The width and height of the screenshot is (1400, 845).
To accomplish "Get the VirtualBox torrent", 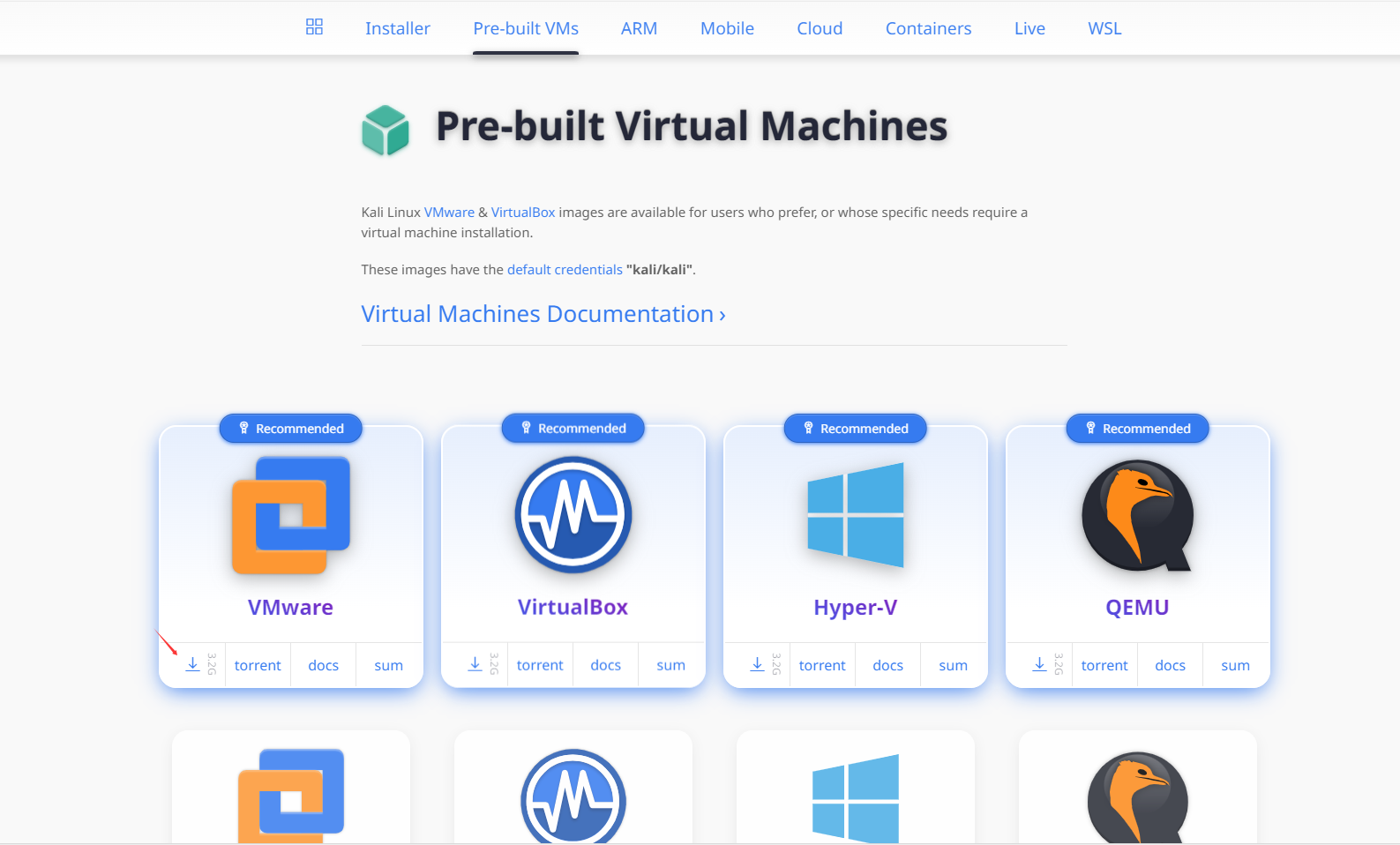I will click(x=540, y=666).
